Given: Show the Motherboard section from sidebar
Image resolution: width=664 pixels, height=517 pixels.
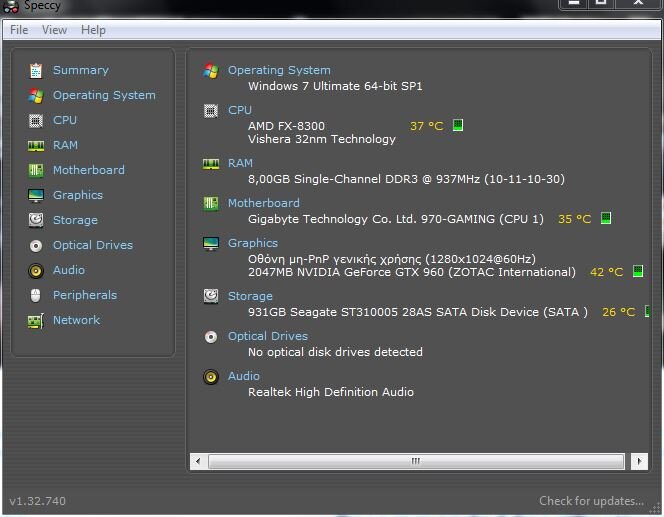Looking at the screenshot, I should [x=89, y=170].
